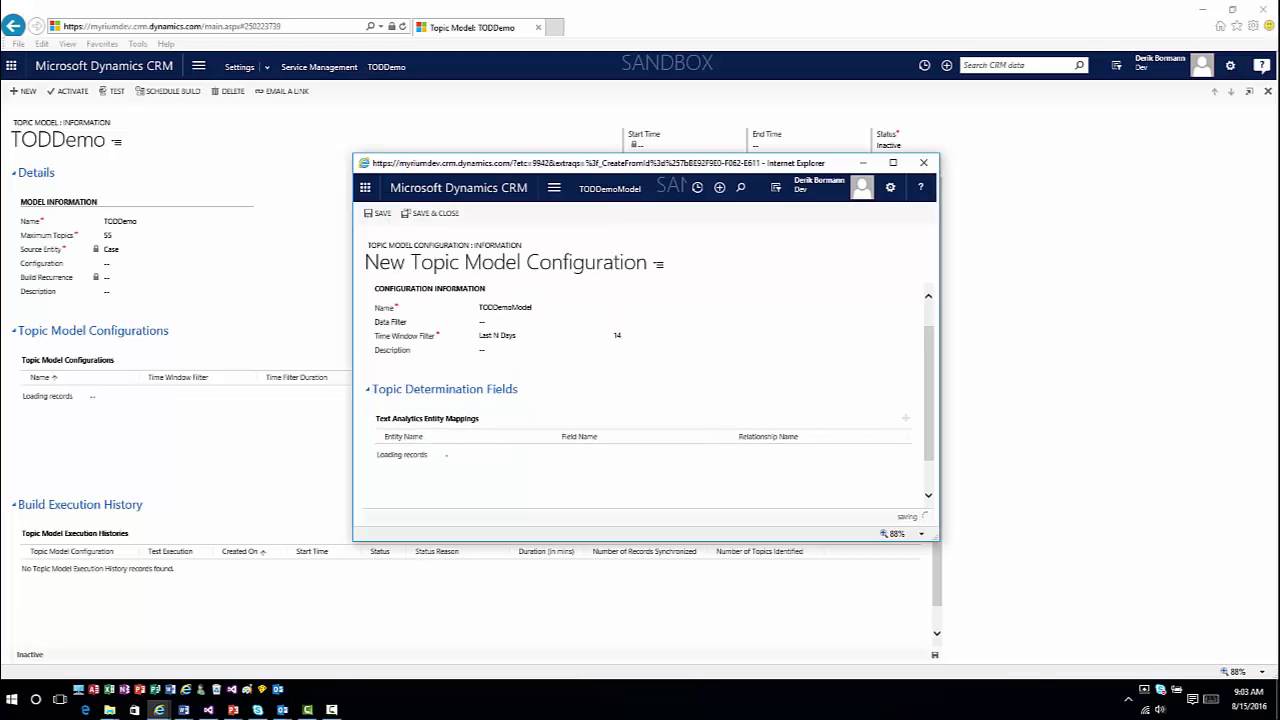Click Name field value TODDemoModel

(505, 307)
